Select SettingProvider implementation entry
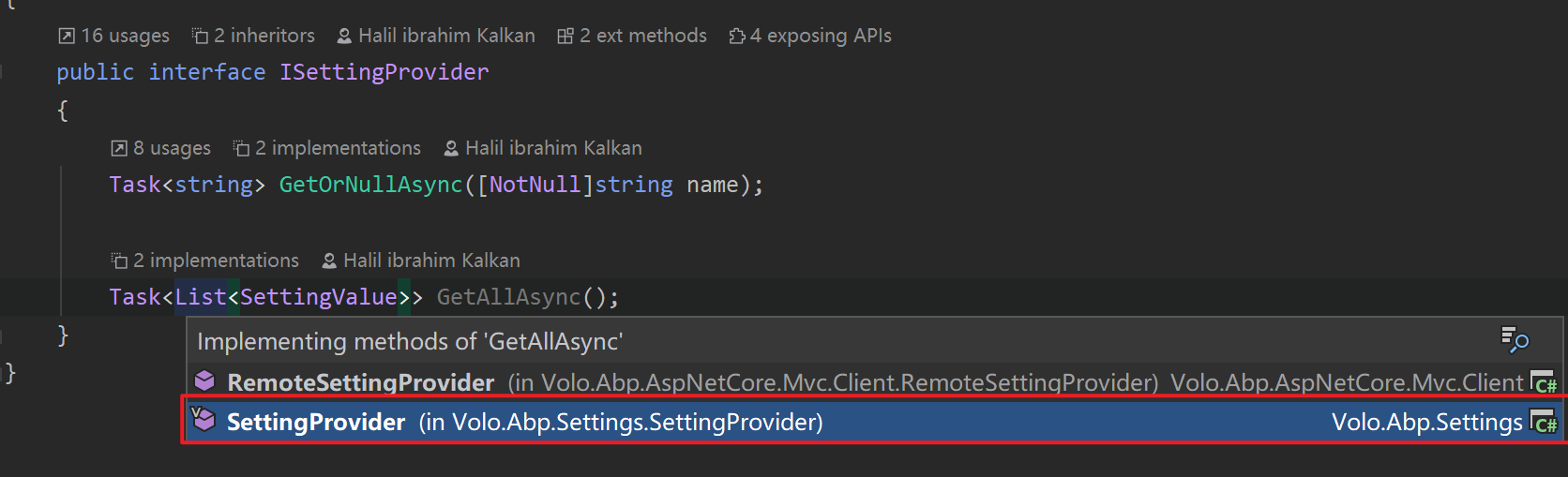 pos(874,422)
